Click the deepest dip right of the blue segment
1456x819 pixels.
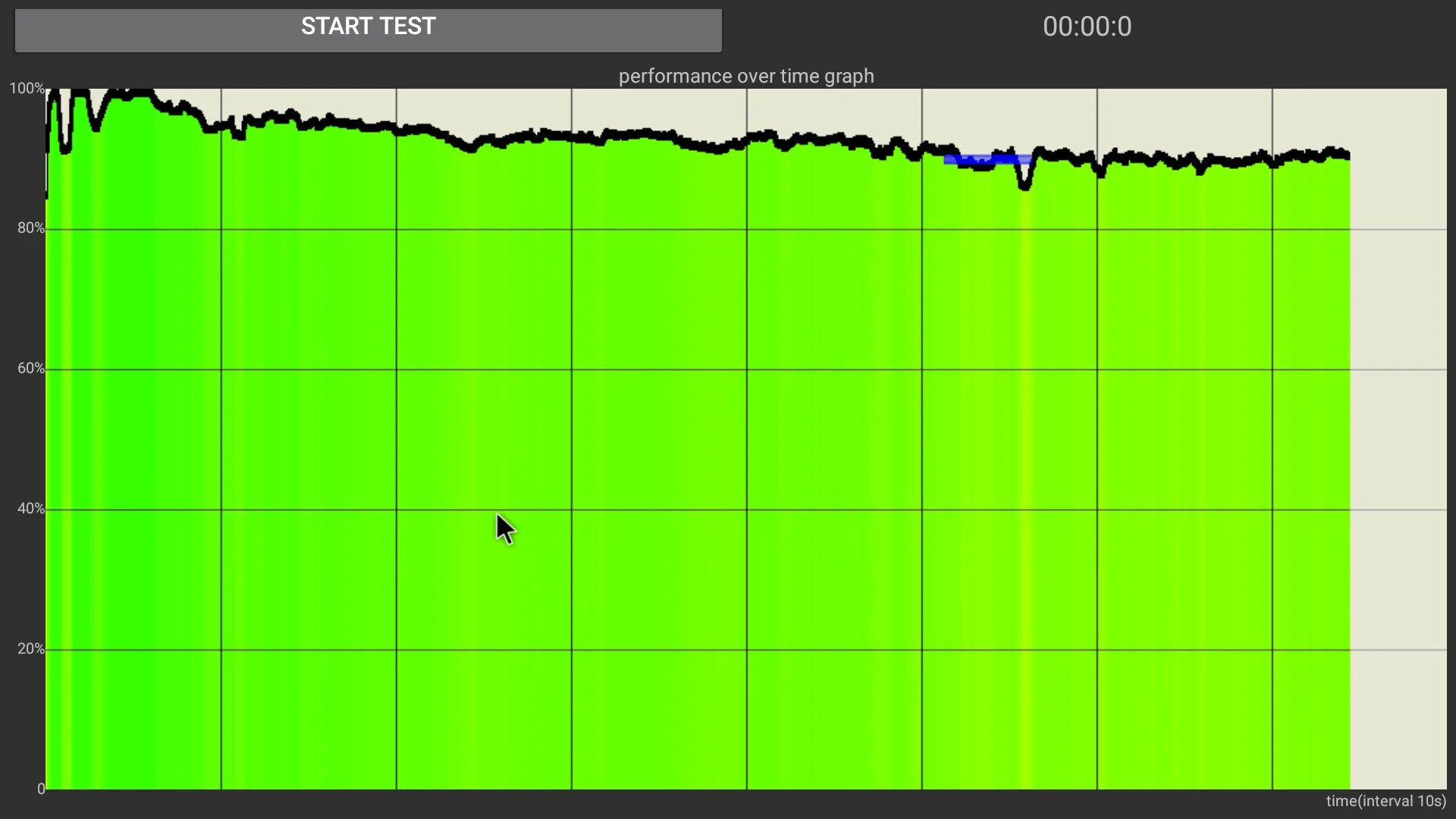(1025, 185)
